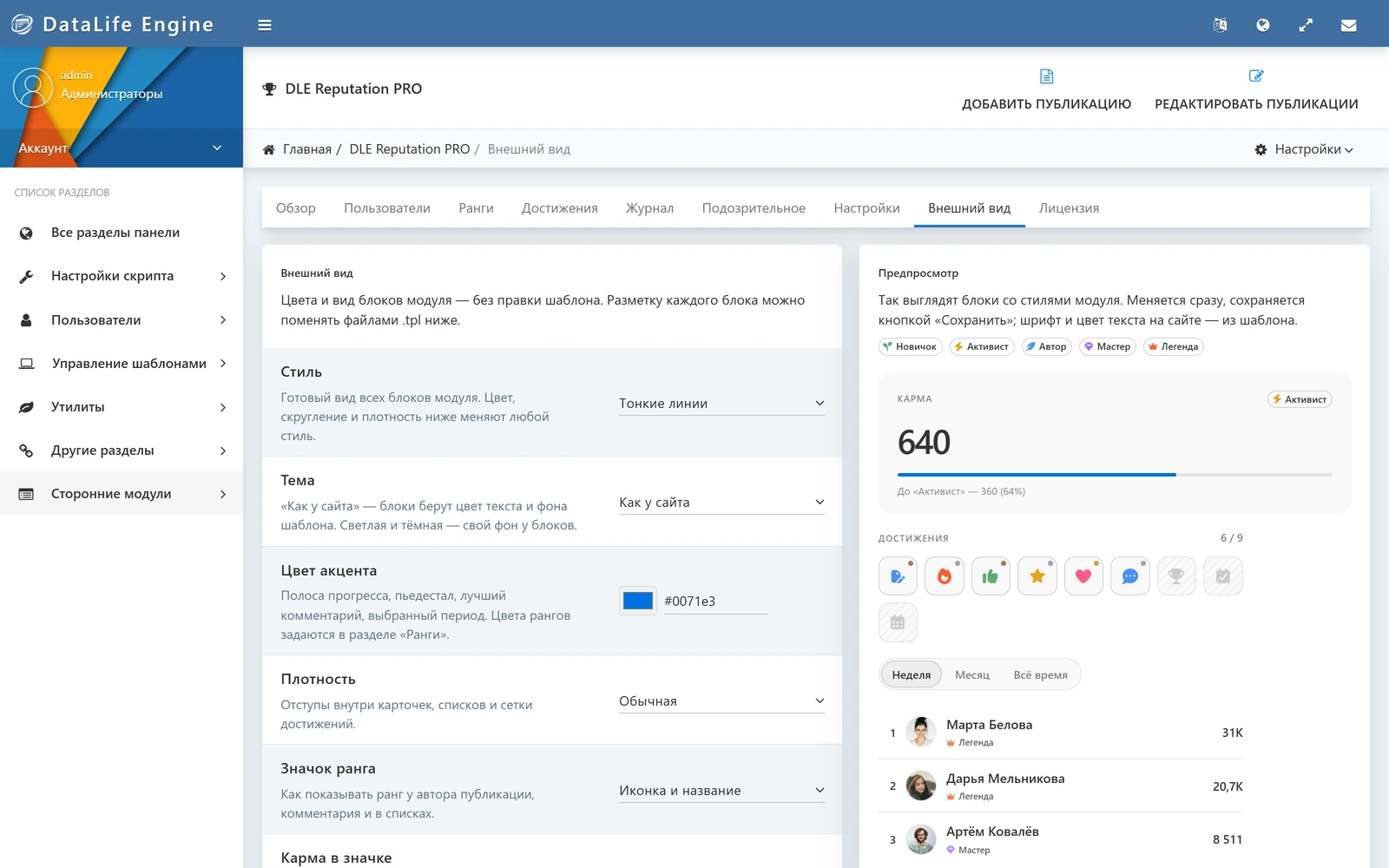Switch leaderboard period to Неделя
Viewport: 1389px width, 868px height.
pos(912,675)
